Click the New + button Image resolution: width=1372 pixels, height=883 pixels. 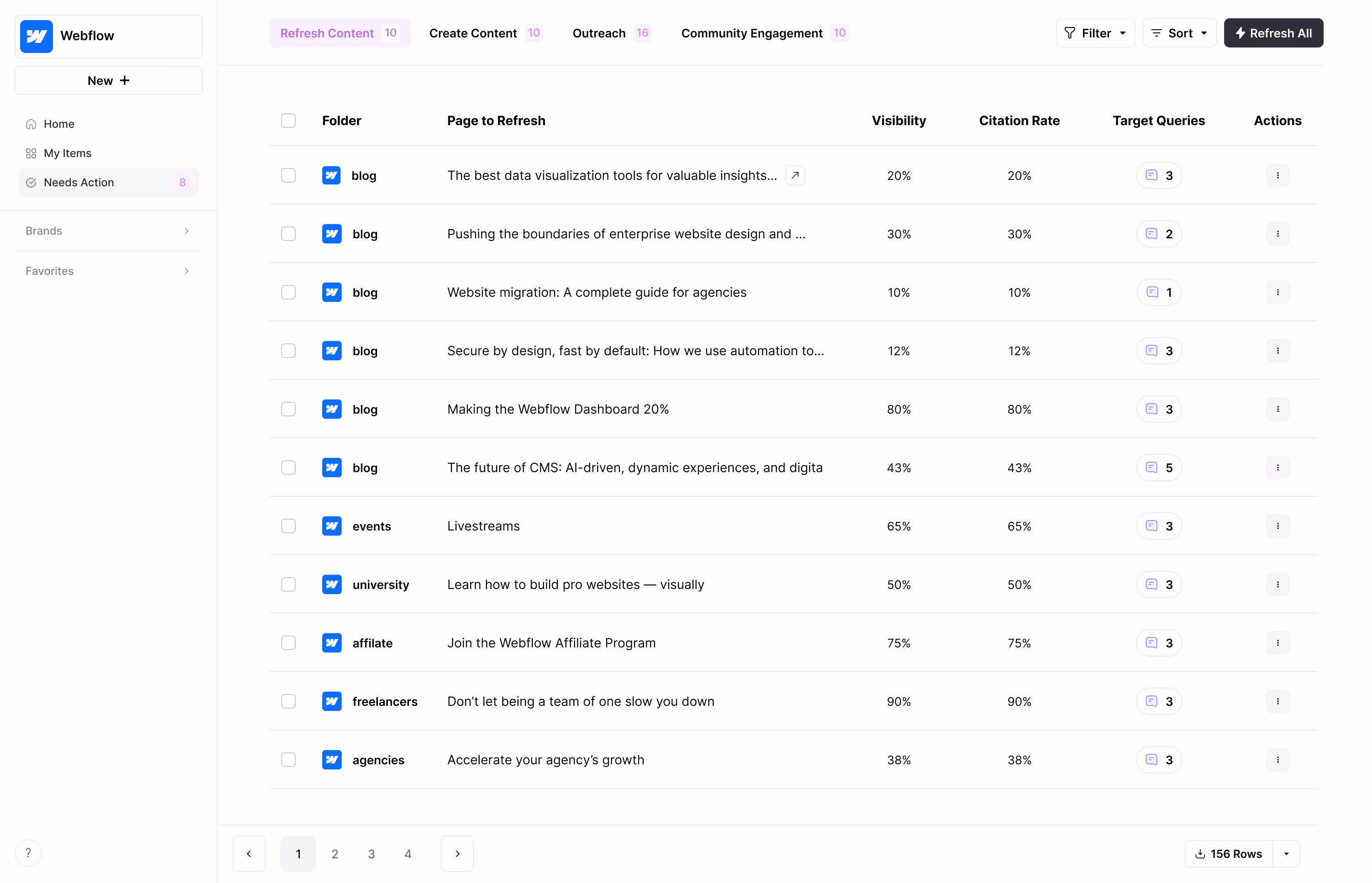(x=108, y=80)
